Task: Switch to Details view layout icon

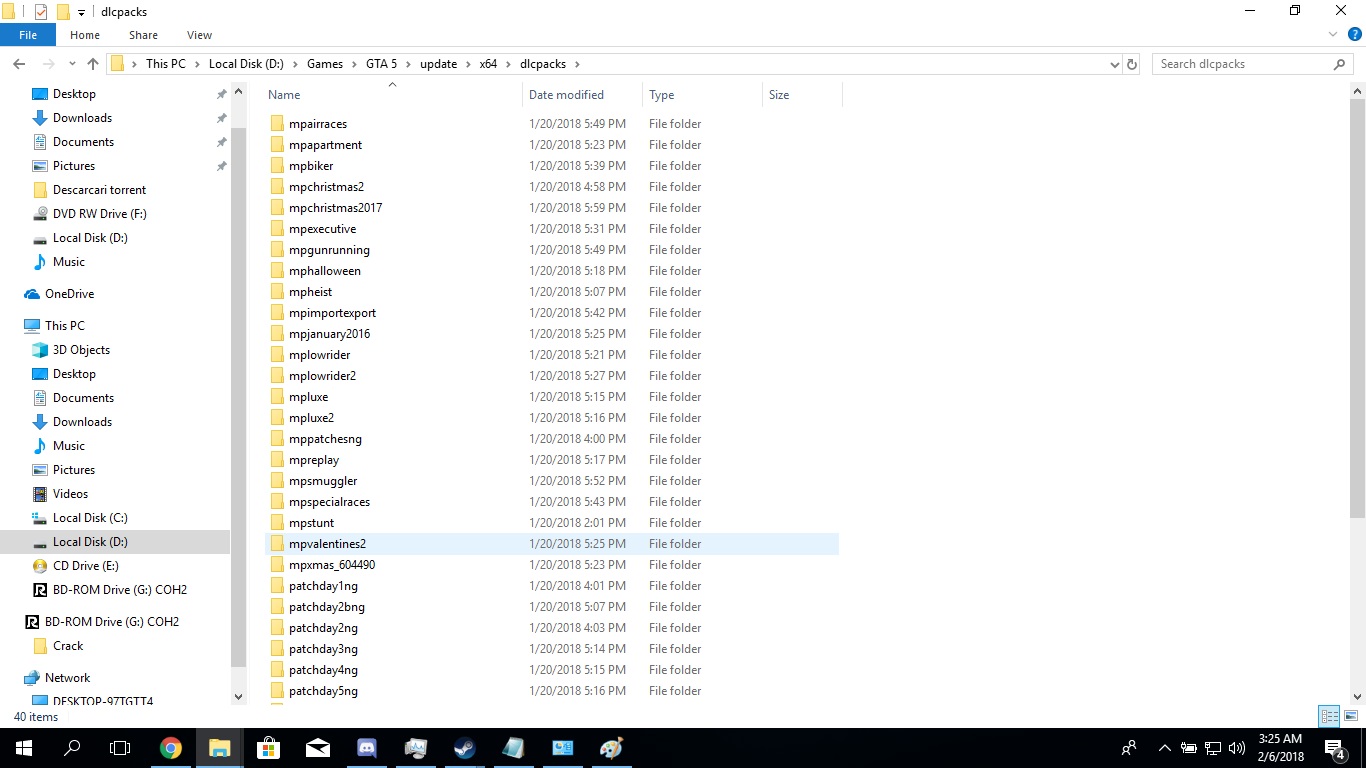Action: click(x=1329, y=716)
